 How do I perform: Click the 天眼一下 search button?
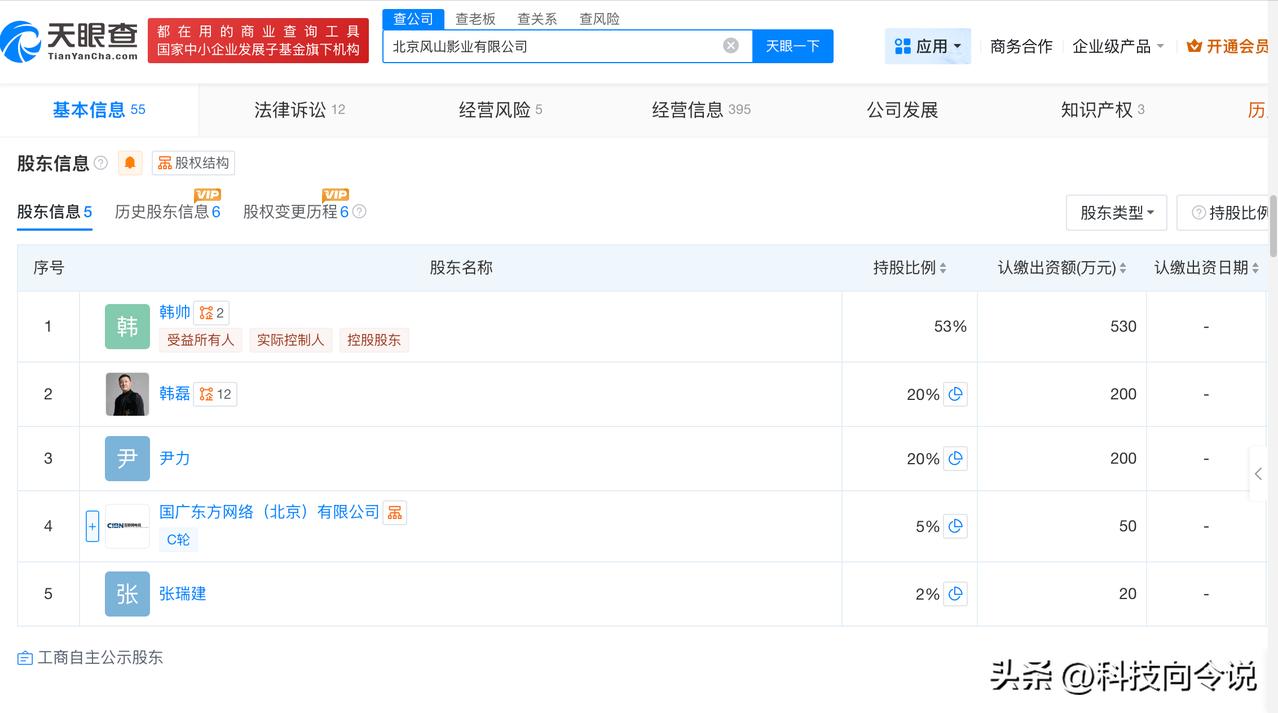(793, 46)
